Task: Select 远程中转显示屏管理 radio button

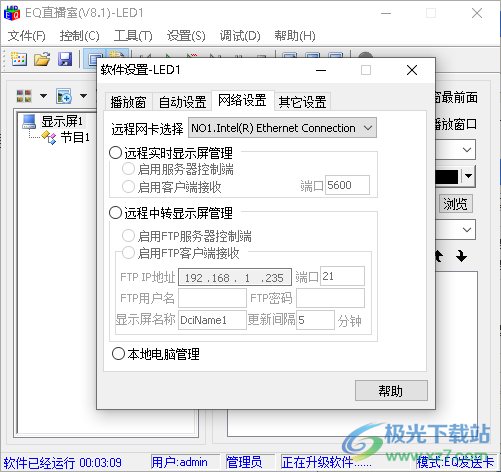Action: [x=116, y=213]
